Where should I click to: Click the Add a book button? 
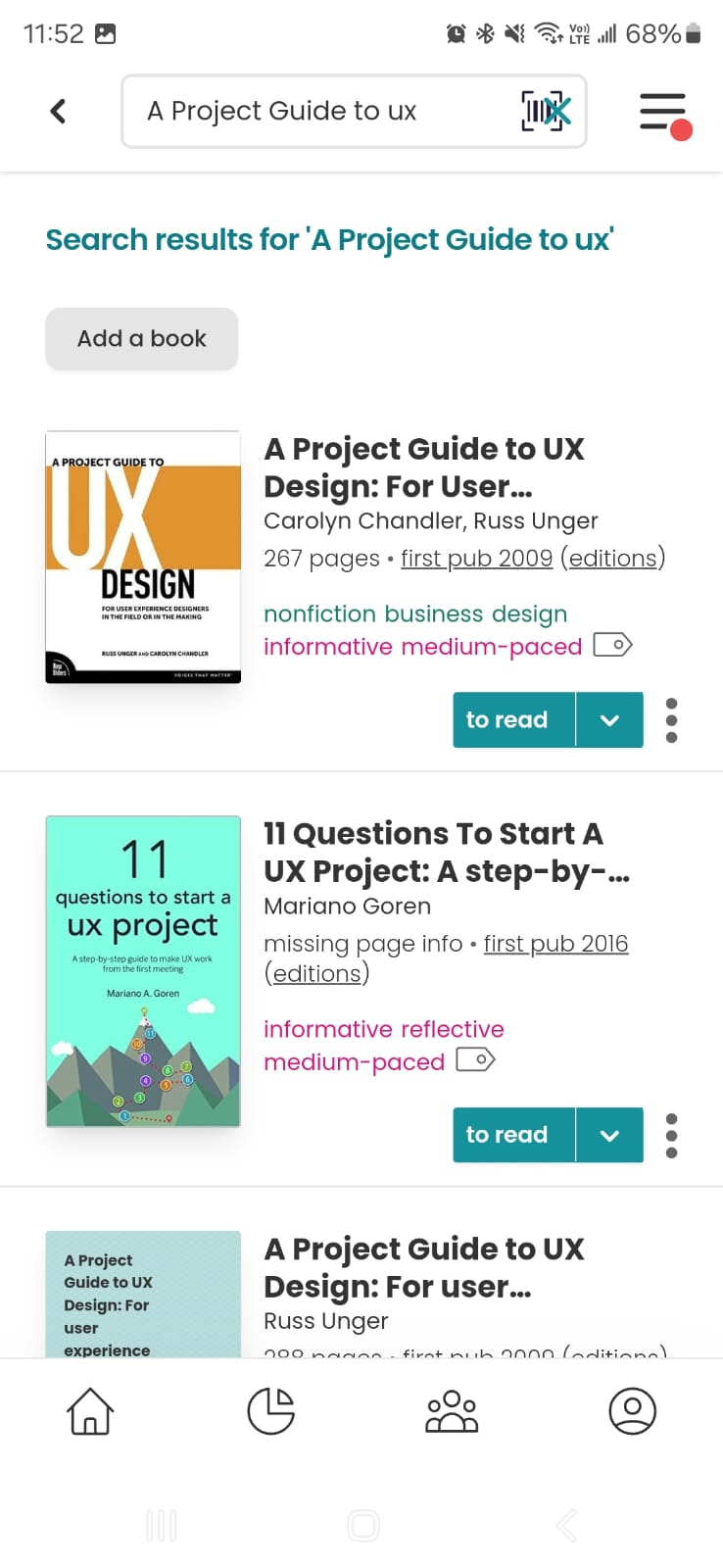tap(142, 339)
